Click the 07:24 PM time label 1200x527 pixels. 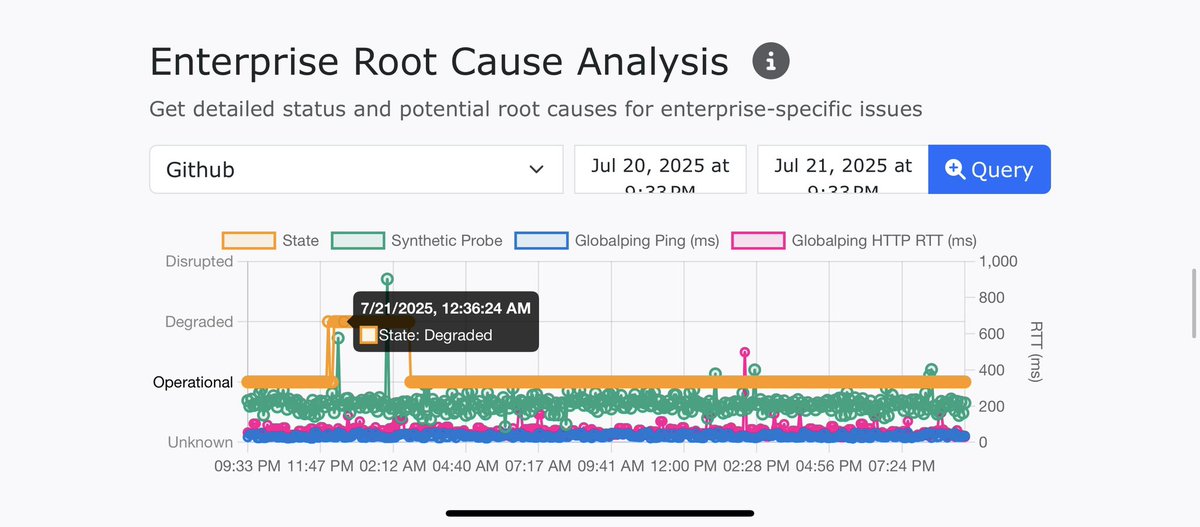[x=902, y=466]
